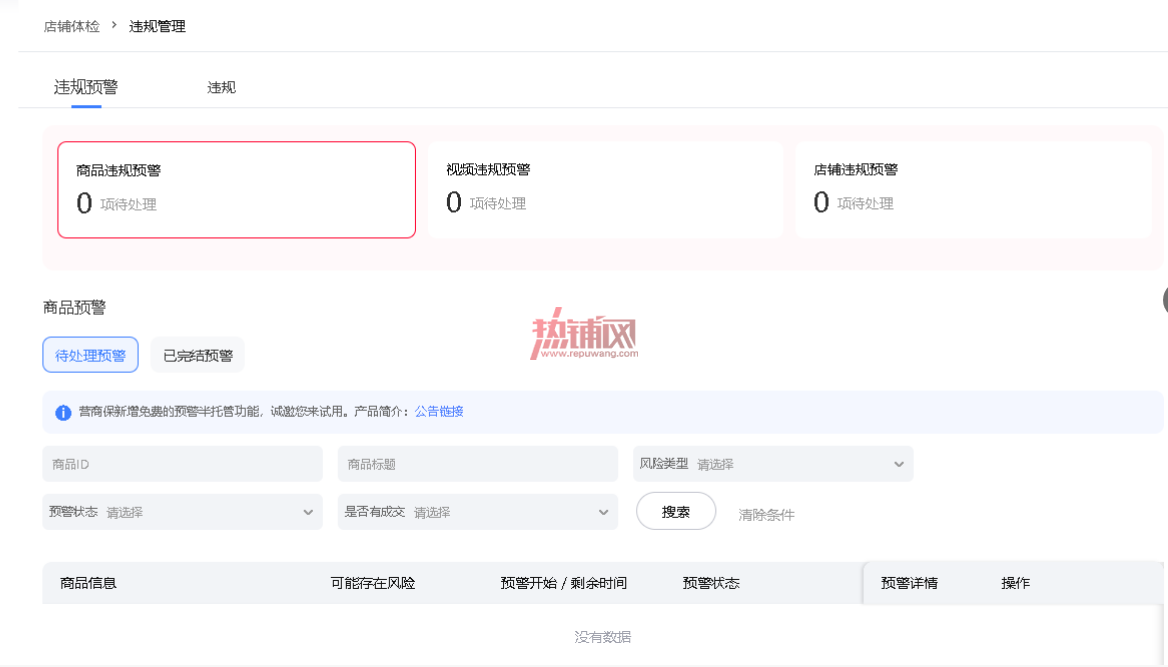Click the 搜索 button
The height and width of the screenshot is (667, 1168).
click(x=676, y=512)
